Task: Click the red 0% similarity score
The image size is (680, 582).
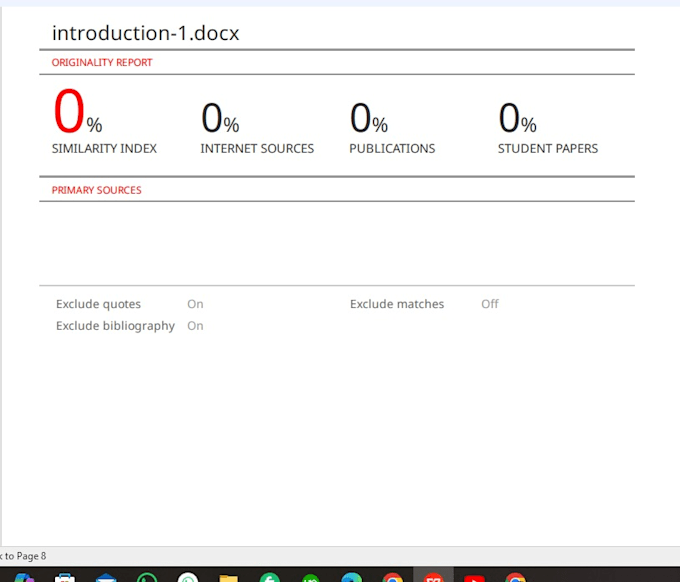Action: click(x=78, y=111)
